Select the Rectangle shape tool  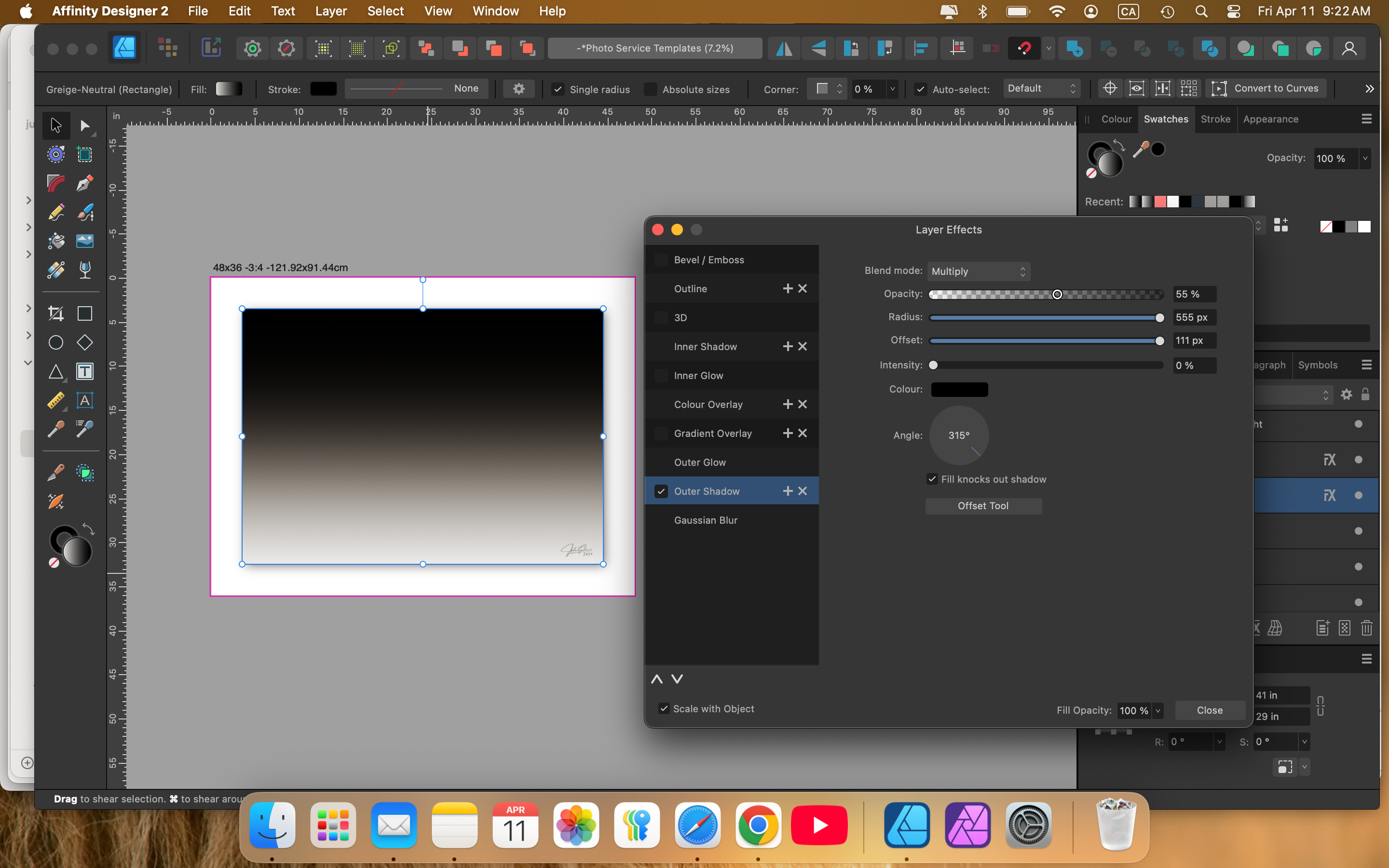[85, 313]
